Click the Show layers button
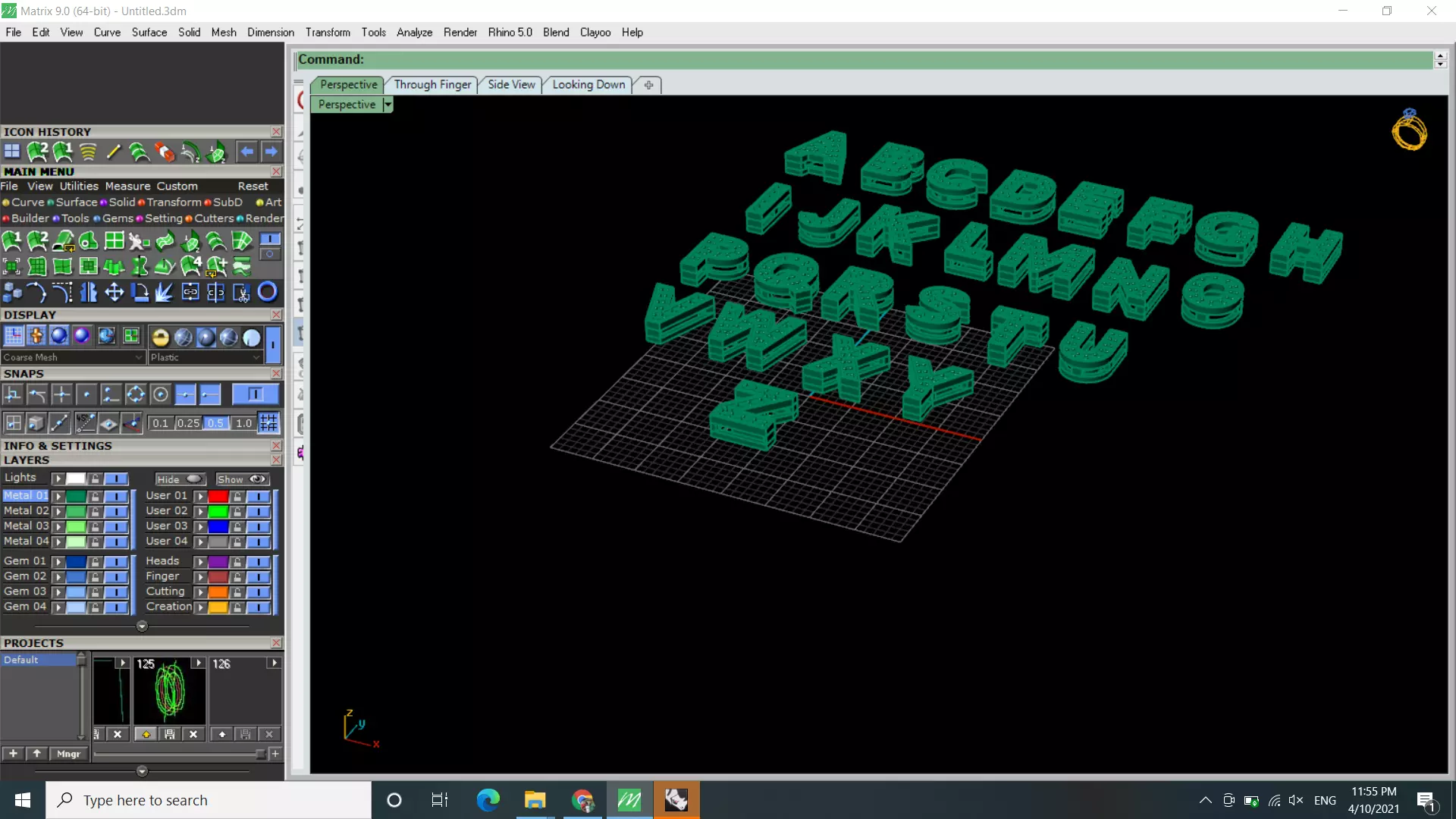 pyautogui.click(x=241, y=479)
